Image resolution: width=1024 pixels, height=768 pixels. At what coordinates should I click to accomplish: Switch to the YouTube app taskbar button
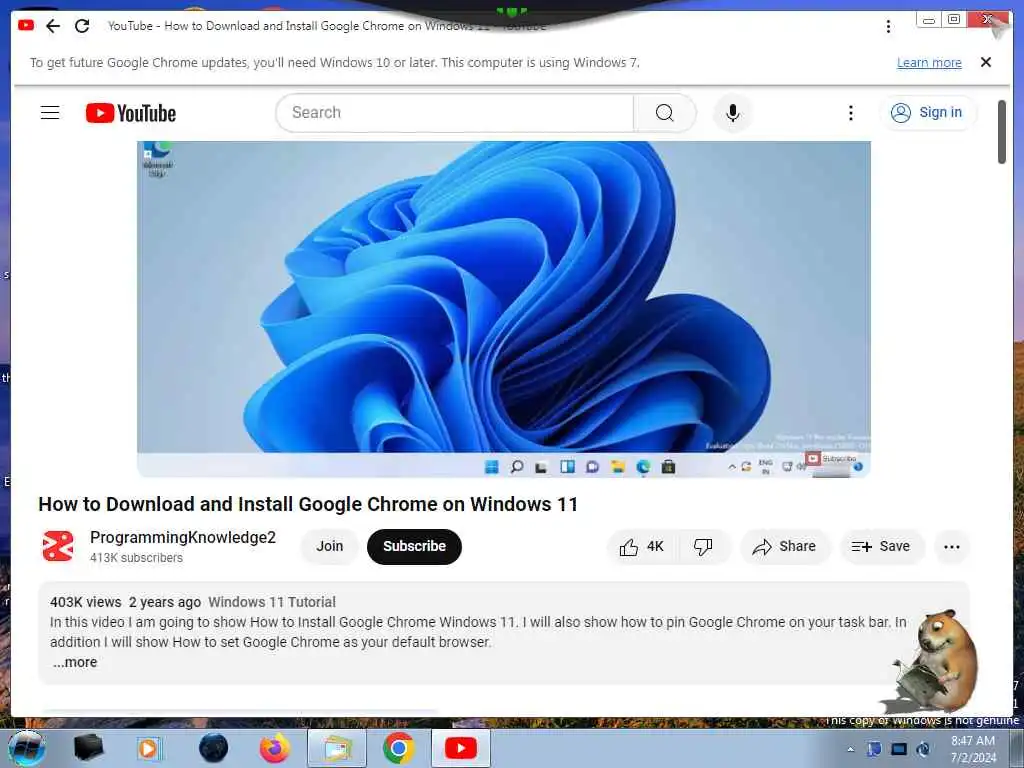pos(460,748)
